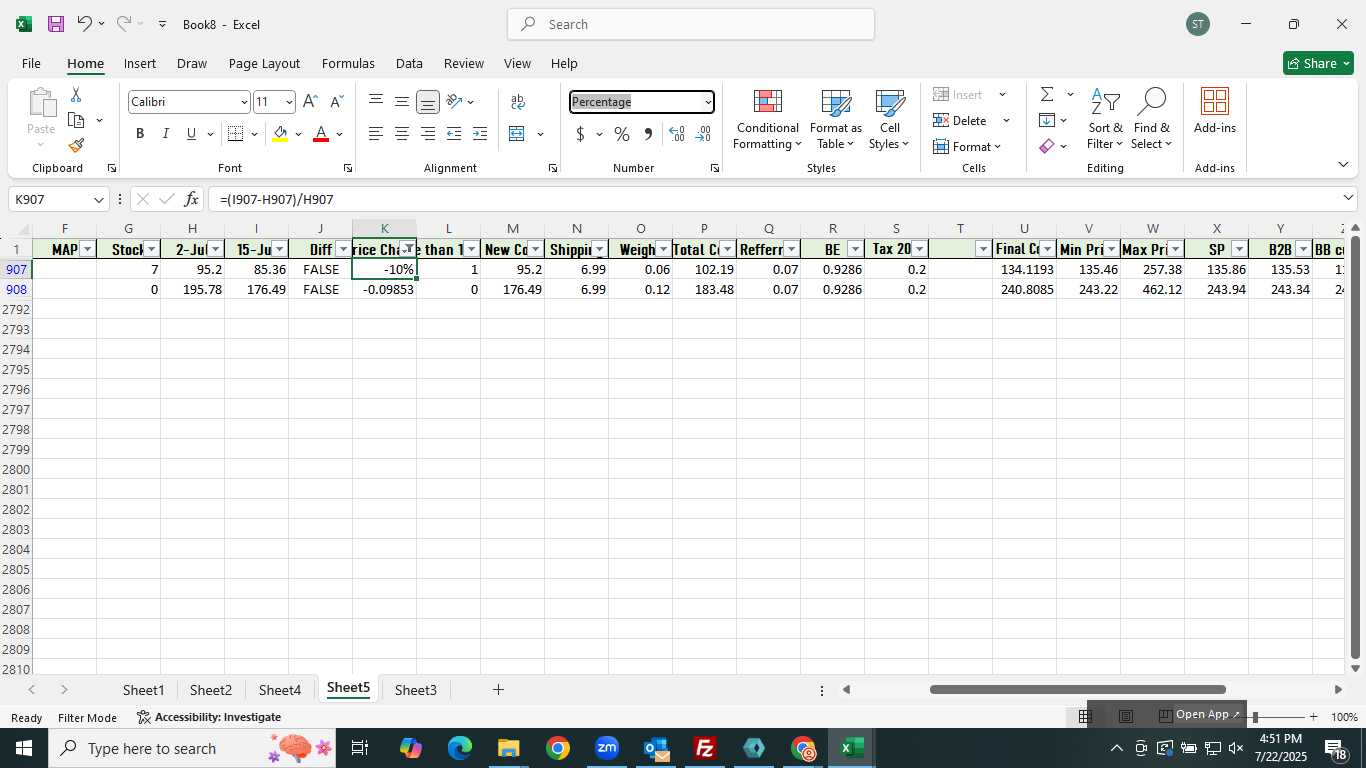Screen dimensions: 1366x768
Task: Expand the formula bar
Action: click(1348, 198)
